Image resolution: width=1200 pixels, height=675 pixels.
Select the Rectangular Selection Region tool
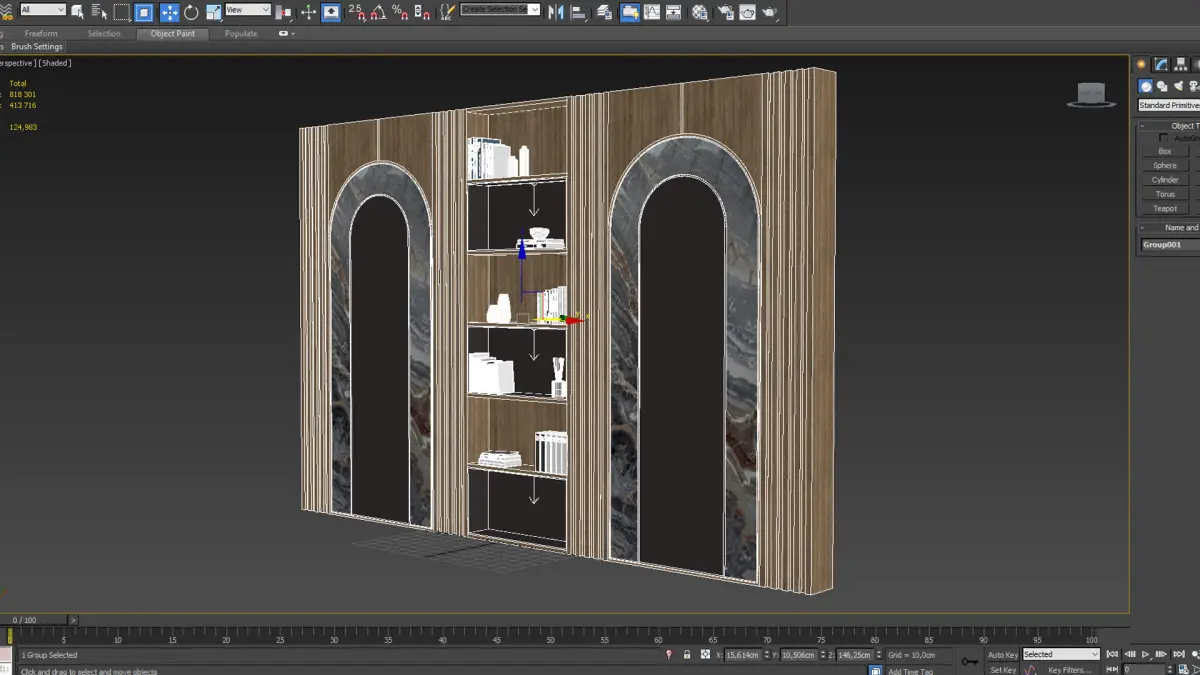(x=122, y=13)
